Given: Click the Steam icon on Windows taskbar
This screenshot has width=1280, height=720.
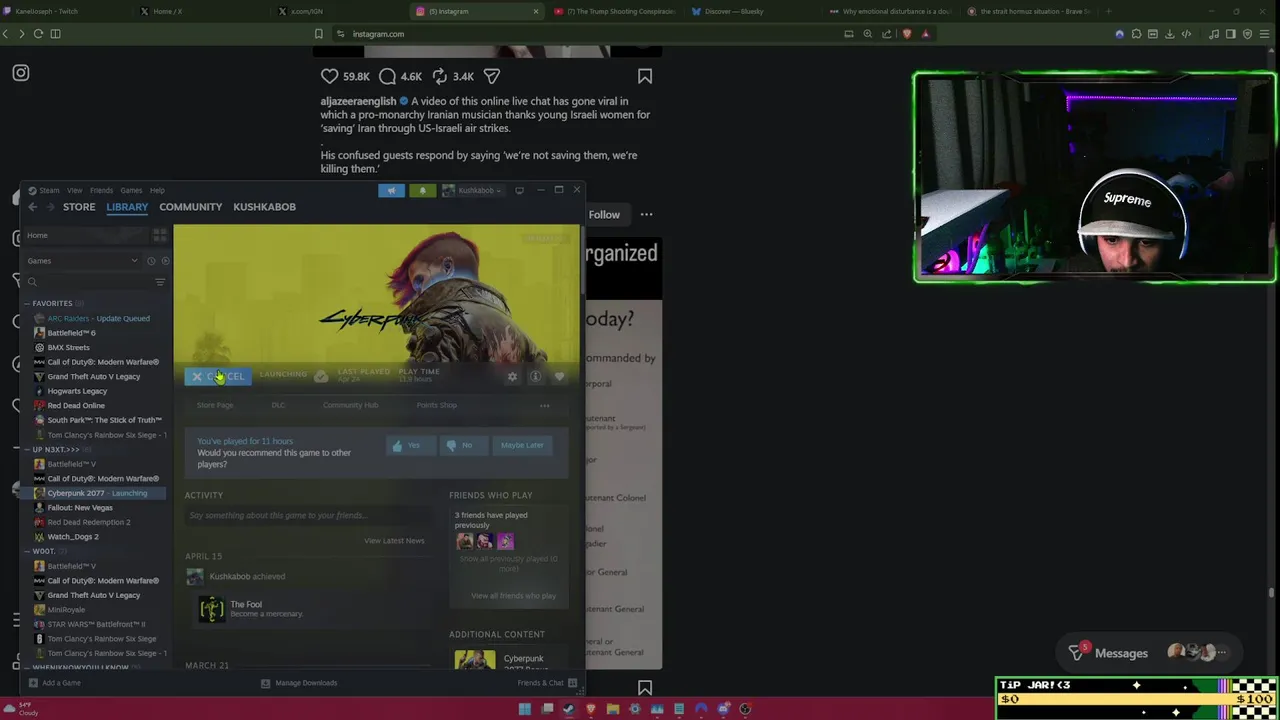Looking at the screenshot, I should [x=569, y=709].
